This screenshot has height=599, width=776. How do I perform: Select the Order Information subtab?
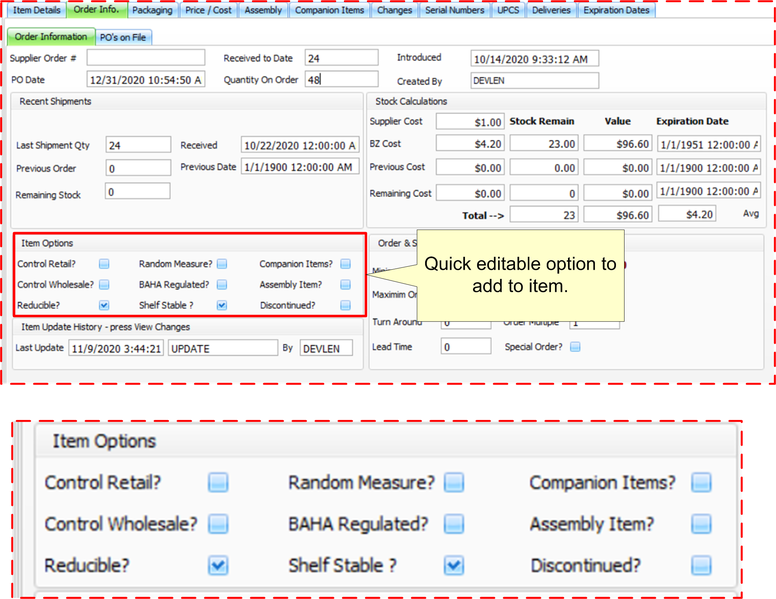51,37
